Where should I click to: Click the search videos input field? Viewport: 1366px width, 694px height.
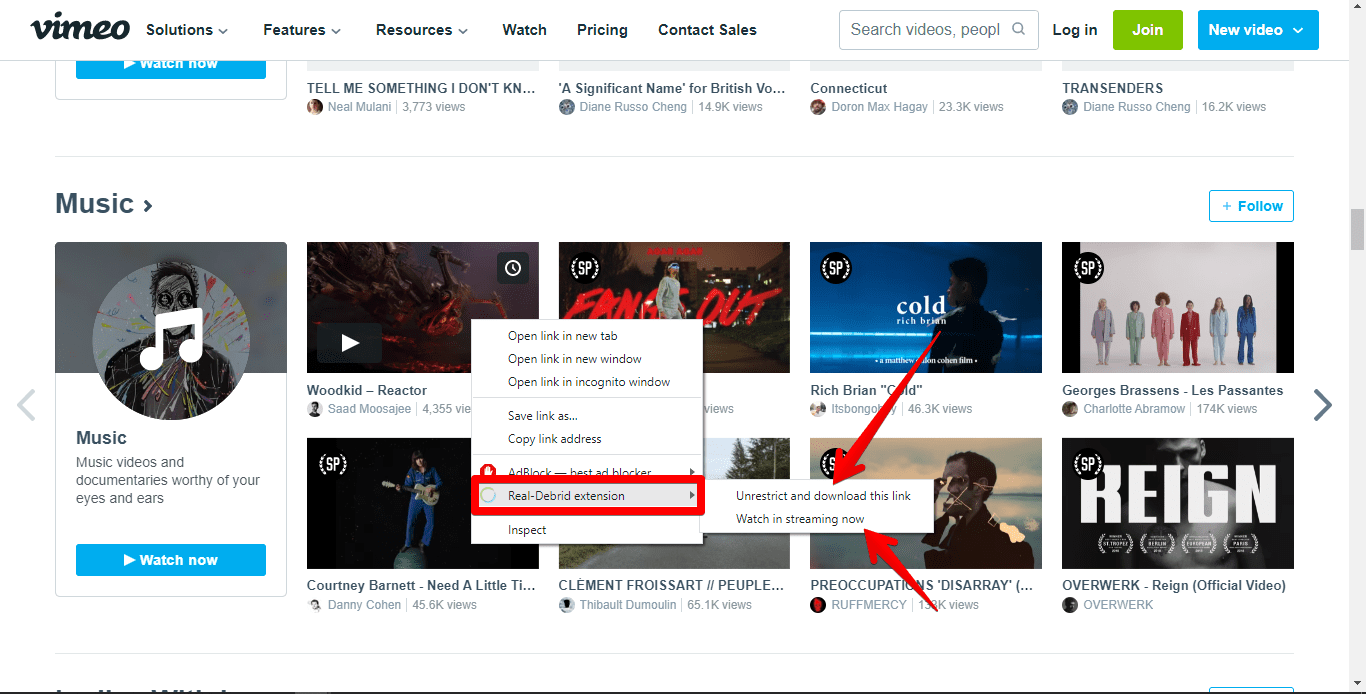coord(926,30)
